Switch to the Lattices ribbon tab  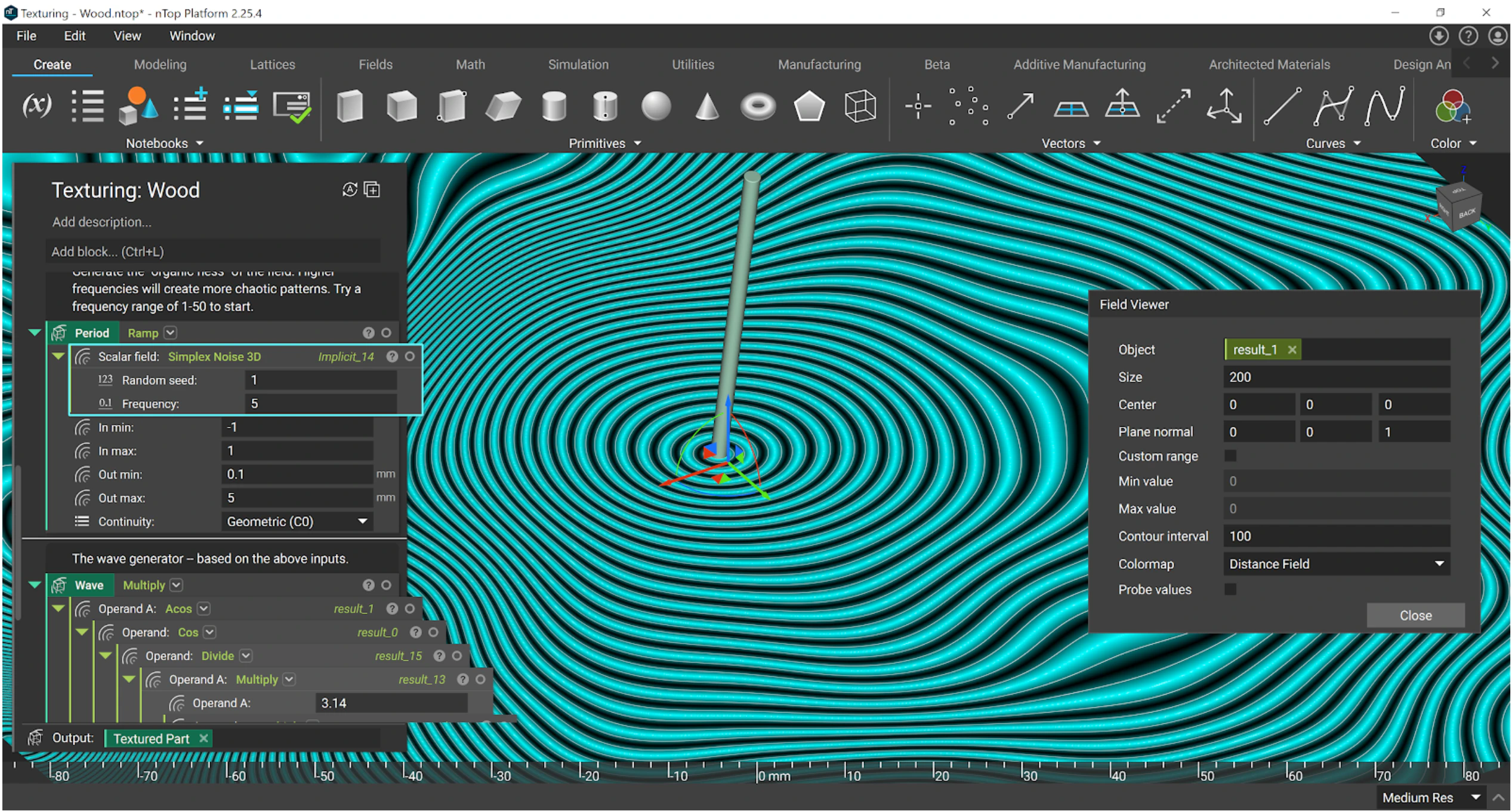pos(272,64)
